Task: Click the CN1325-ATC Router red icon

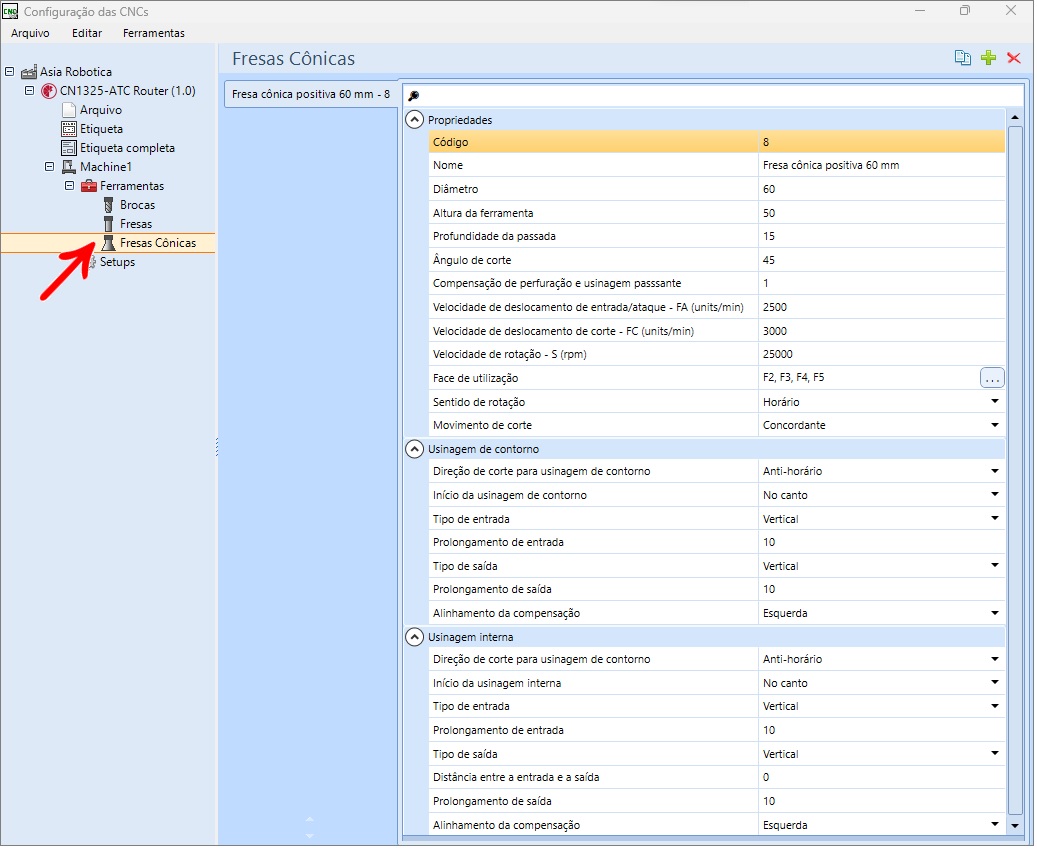Action: pyautogui.click(x=49, y=91)
